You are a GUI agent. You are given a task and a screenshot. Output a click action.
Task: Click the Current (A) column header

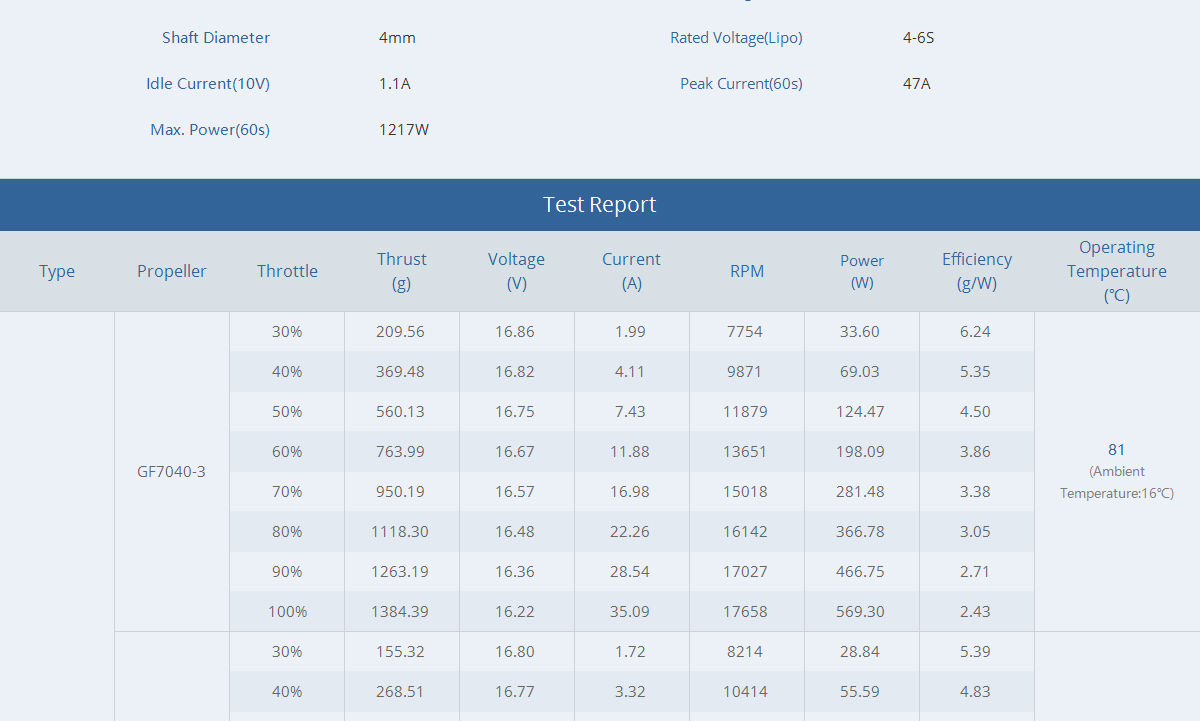[x=632, y=271]
